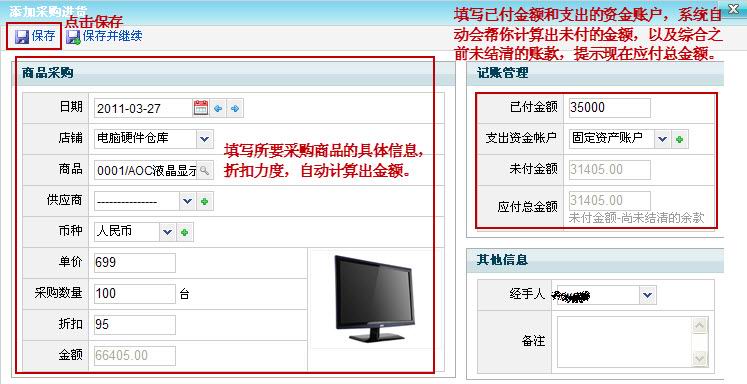Expand the 店铺 store dropdown

204,139
